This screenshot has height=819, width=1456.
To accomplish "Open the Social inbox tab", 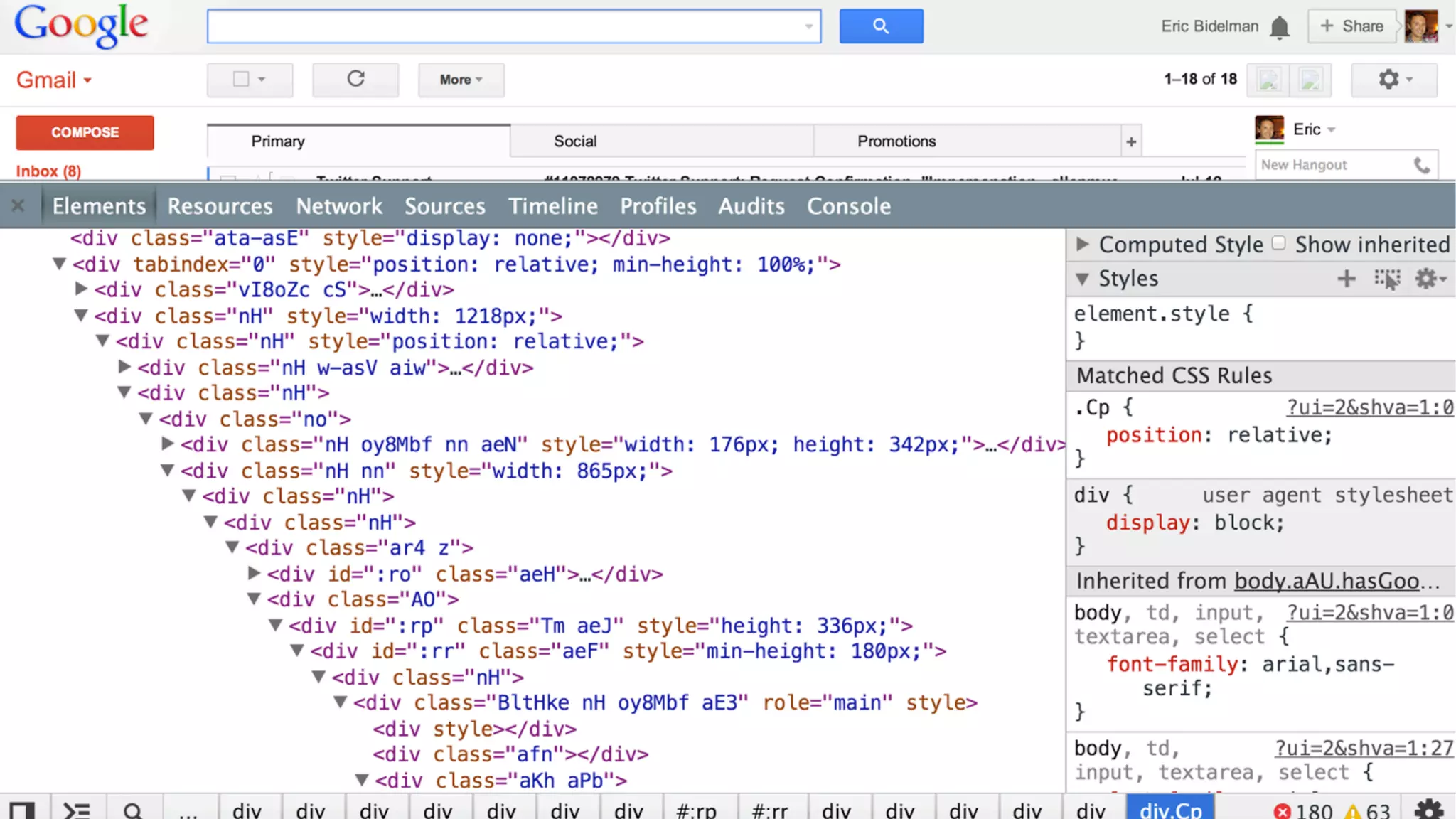I will [575, 141].
